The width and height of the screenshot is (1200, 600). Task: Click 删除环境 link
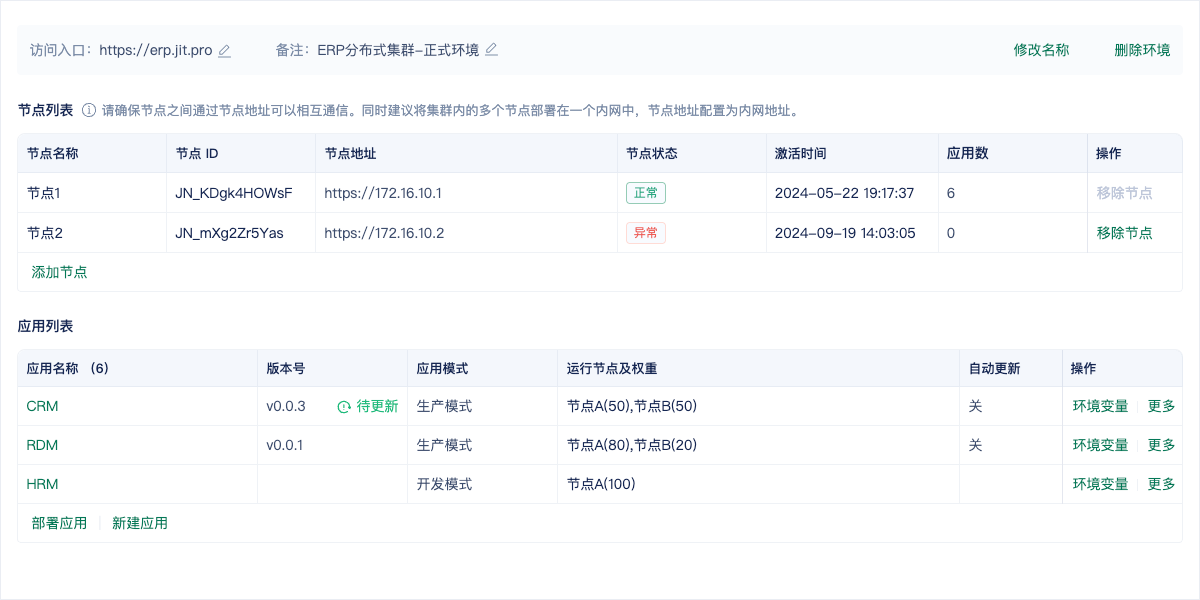[1142, 50]
